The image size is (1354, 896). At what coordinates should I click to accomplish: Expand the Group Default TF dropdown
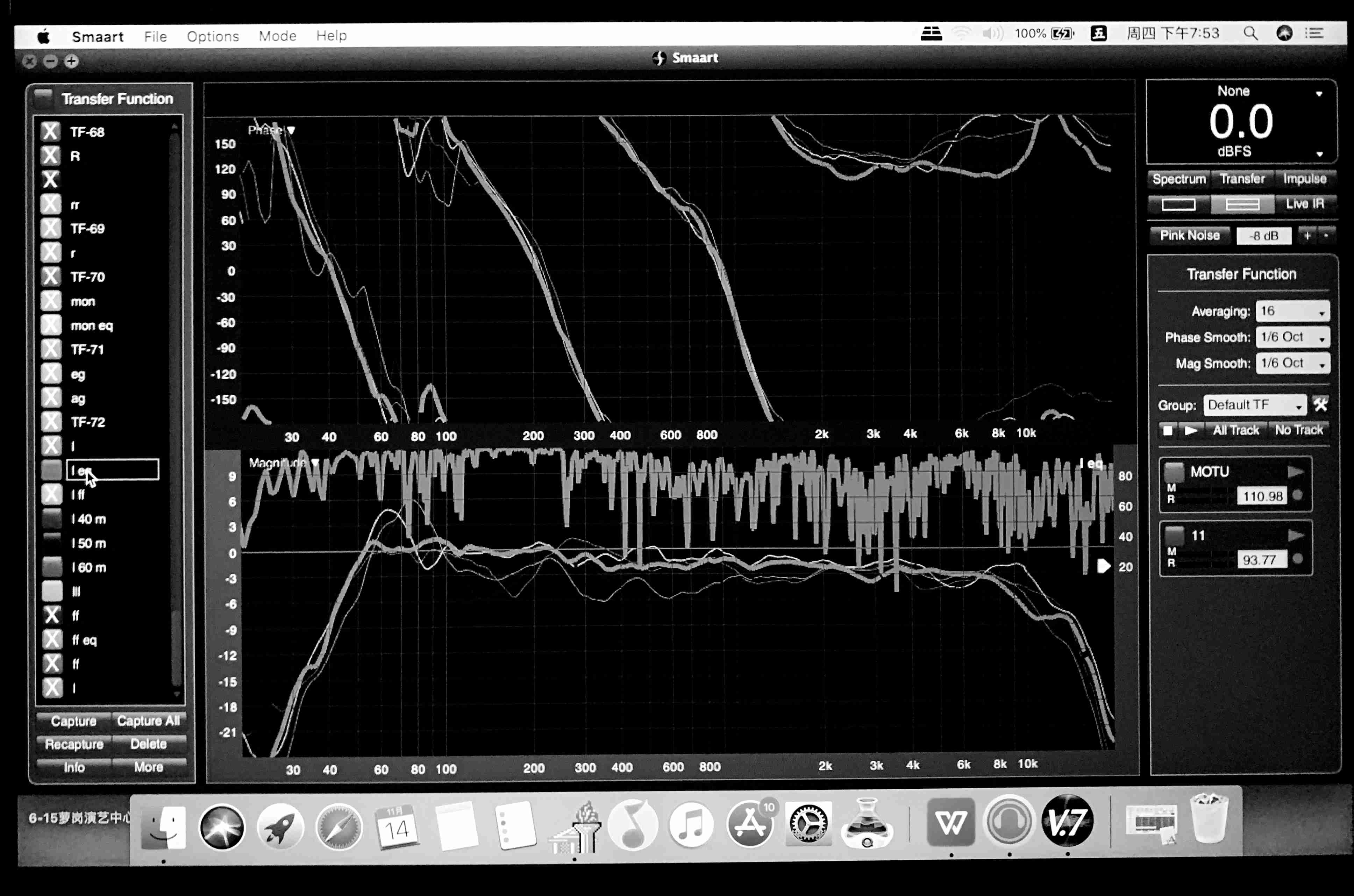click(x=1255, y=405)
